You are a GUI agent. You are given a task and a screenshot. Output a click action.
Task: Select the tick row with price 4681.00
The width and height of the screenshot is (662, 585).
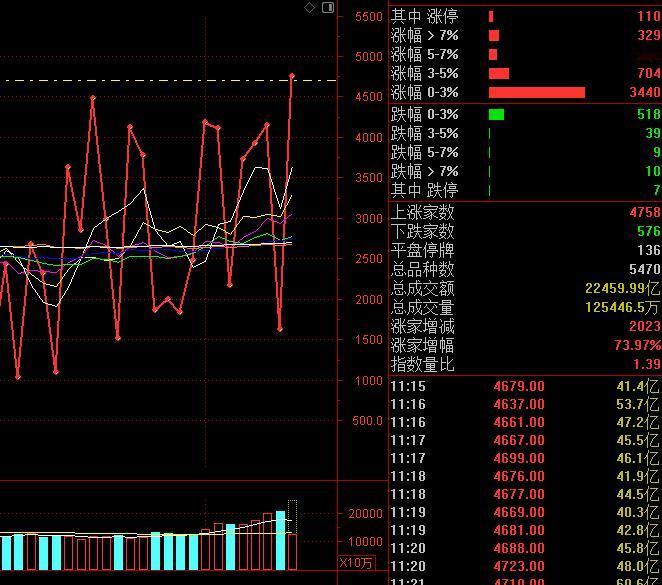click(x=525, y=530)
